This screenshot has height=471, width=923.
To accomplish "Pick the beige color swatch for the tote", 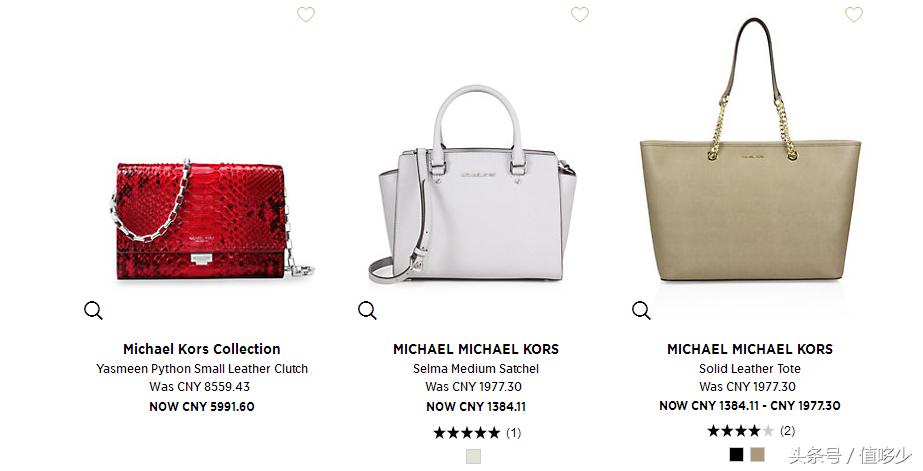I will pos(758,455).
